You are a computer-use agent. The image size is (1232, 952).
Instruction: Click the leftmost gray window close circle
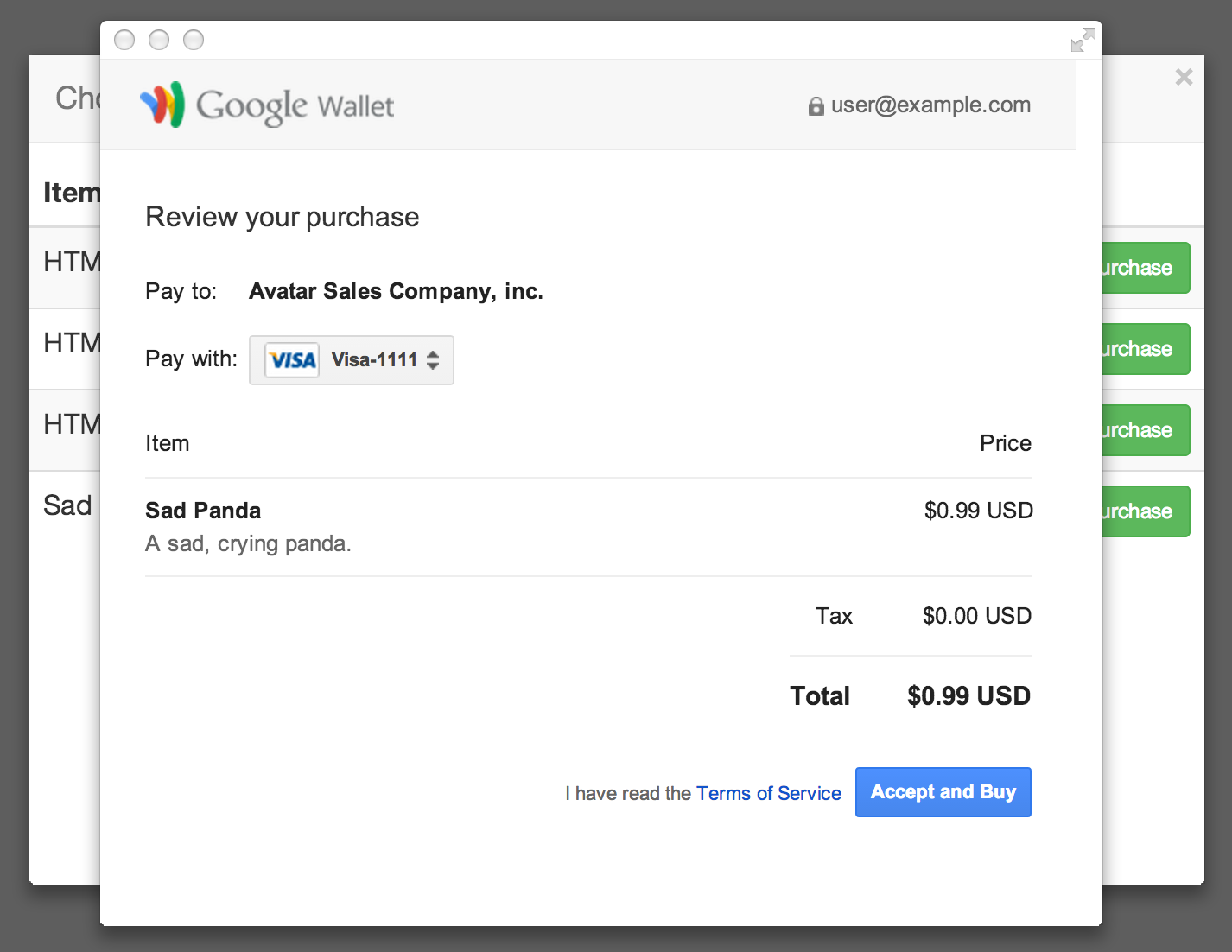click(x=124, y=40)
